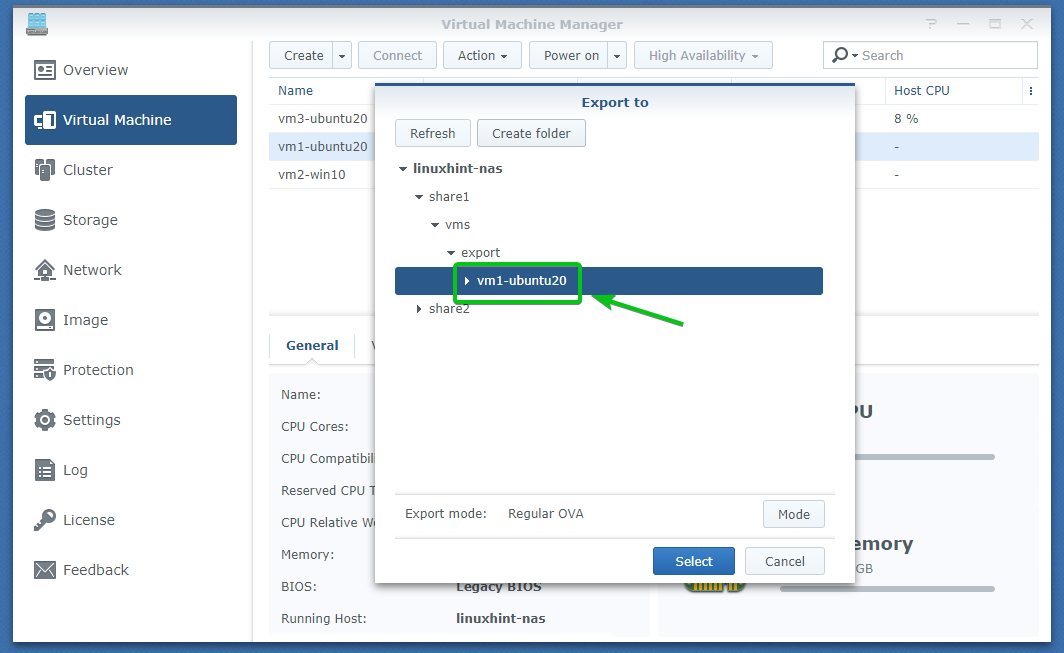This screenshot has width=1064, height=653.
Task: Select the Virtual Machine sidebar icon
Action: click(45, 120)
